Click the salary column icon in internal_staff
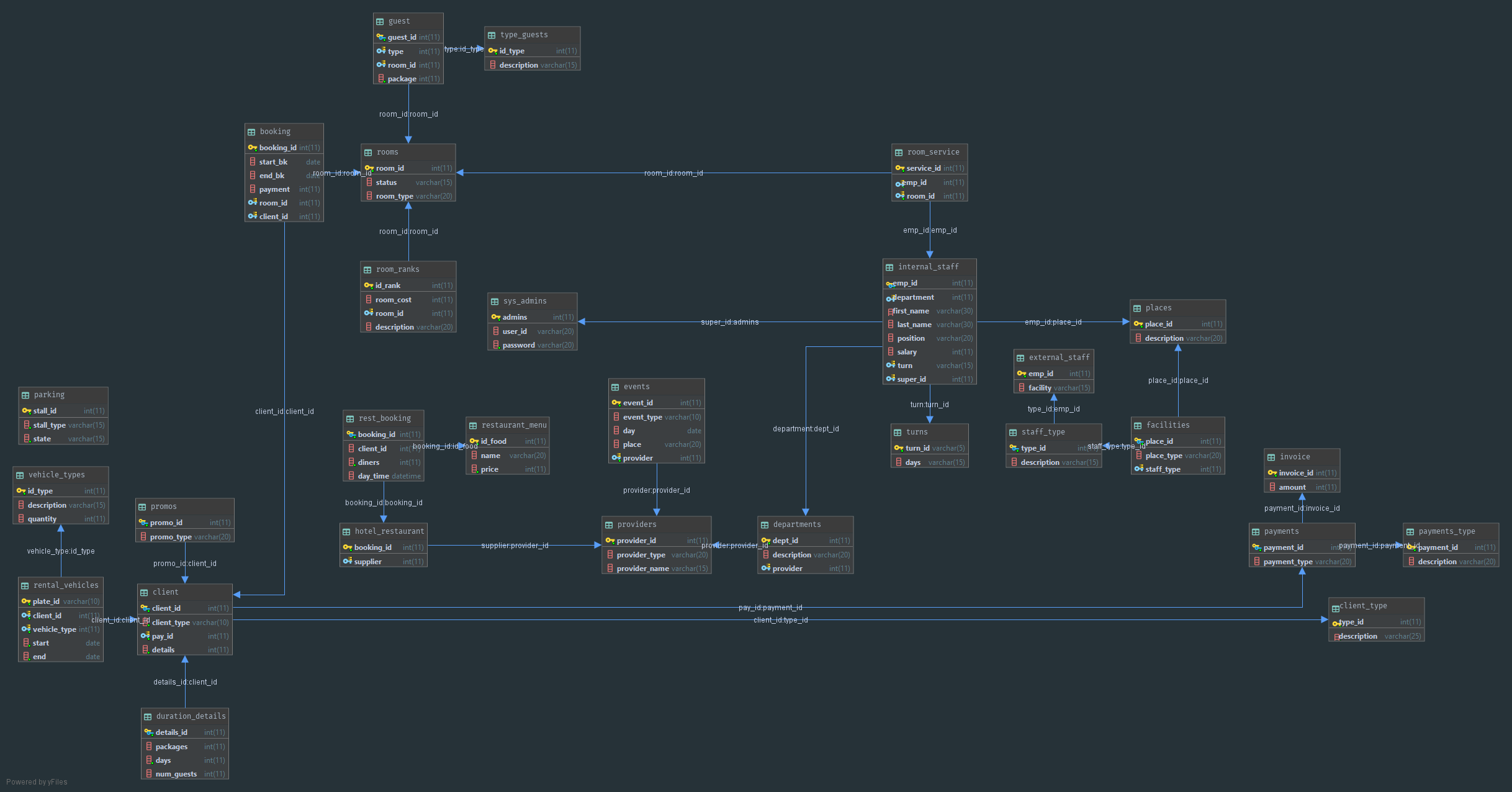Viewport: 1512px width, 792px height. tap(891, 352)
